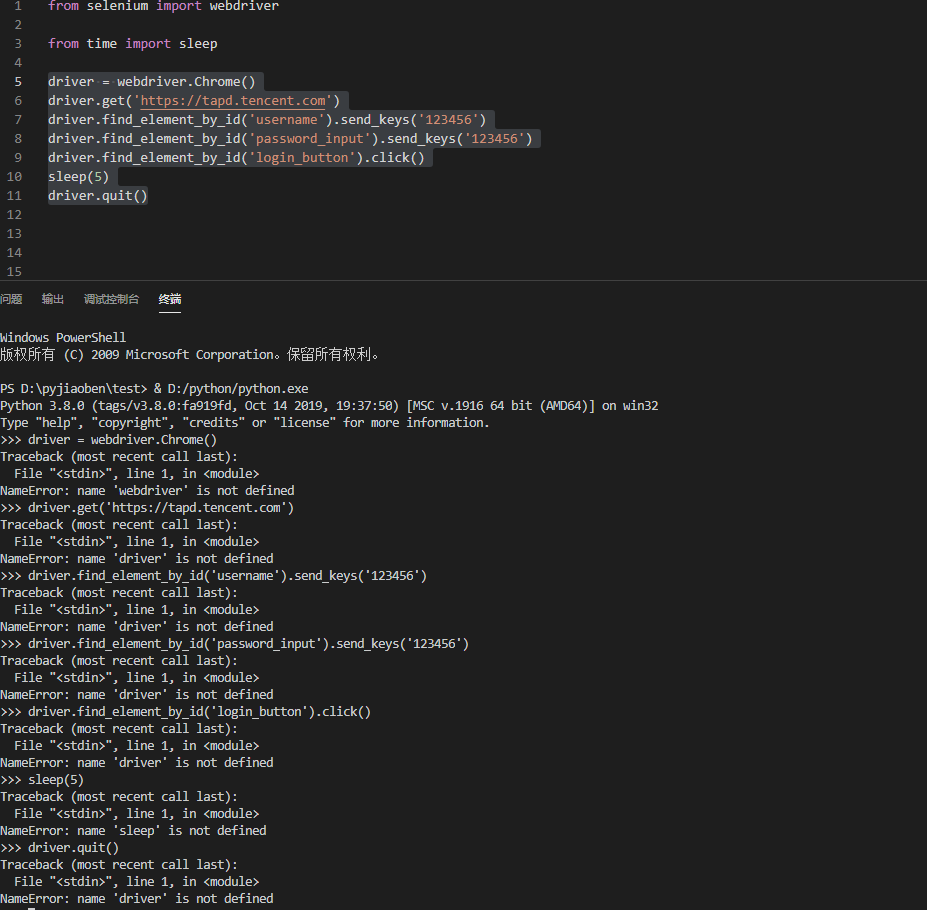Click 'driver.quit()' on editor line 11

98,195
